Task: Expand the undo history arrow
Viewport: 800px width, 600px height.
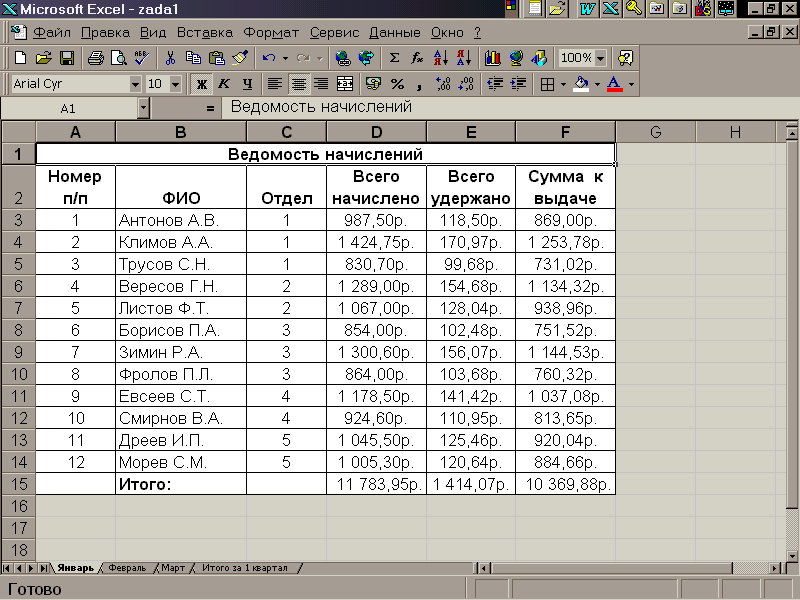Action: pyautogui.click(x=285, y=58)
